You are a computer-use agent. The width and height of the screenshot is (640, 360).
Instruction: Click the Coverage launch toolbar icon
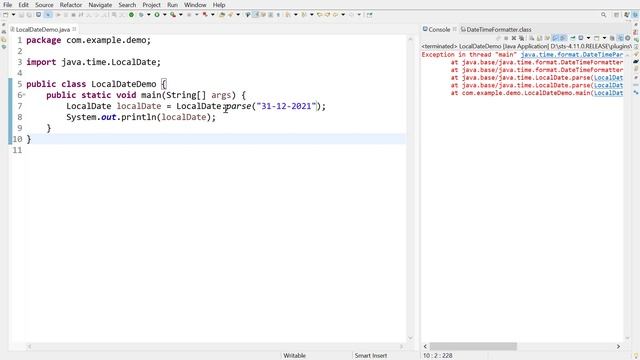pos(173,15)
